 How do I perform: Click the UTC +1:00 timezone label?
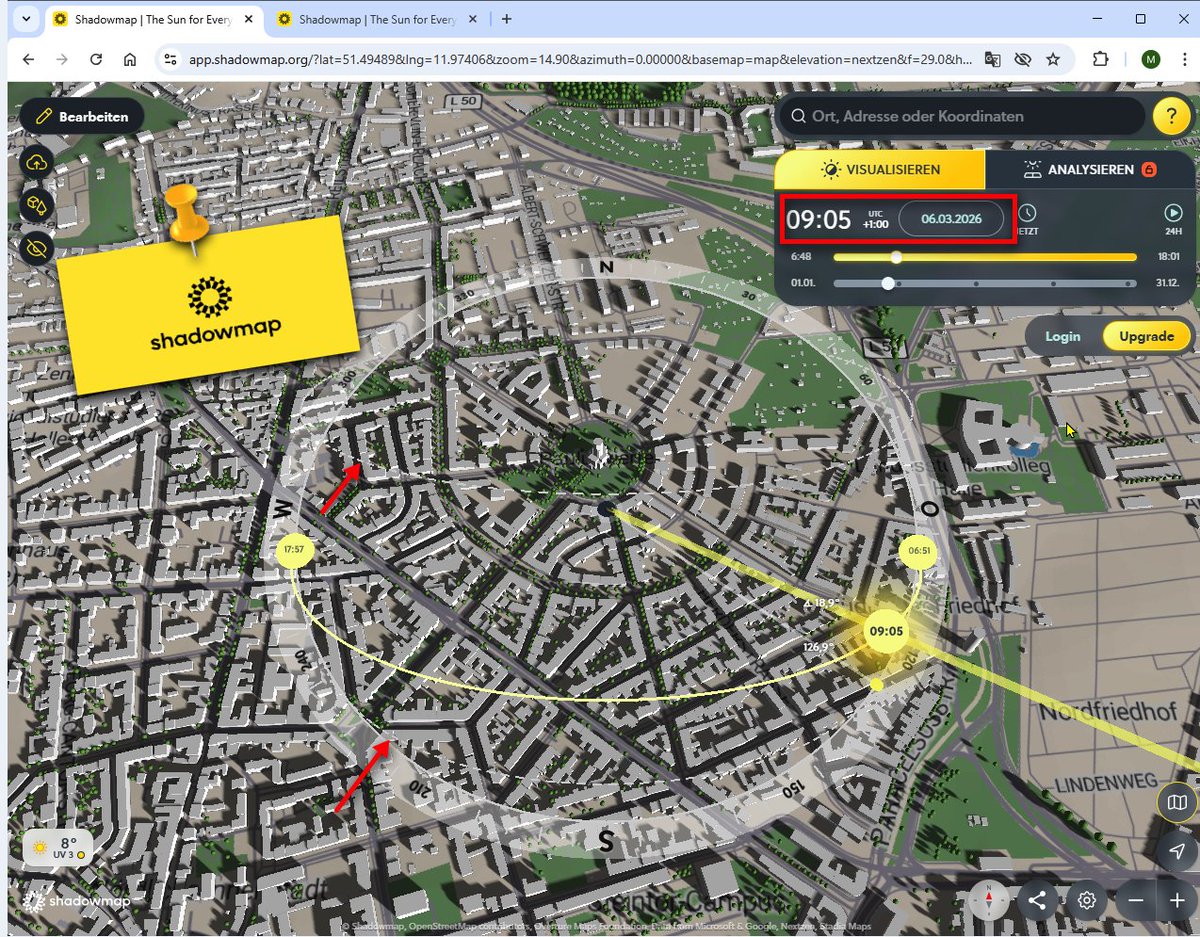click(x=876, y=219)
